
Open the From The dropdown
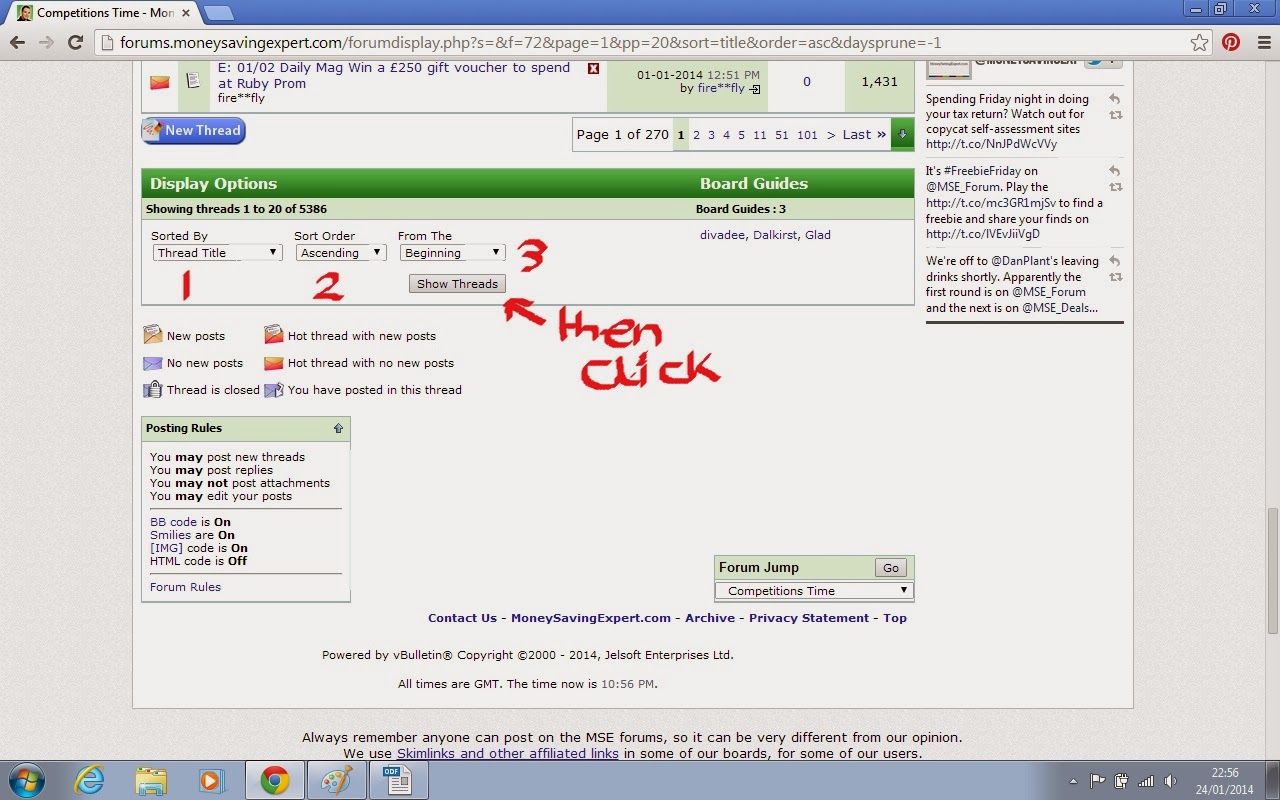(452, 253)
